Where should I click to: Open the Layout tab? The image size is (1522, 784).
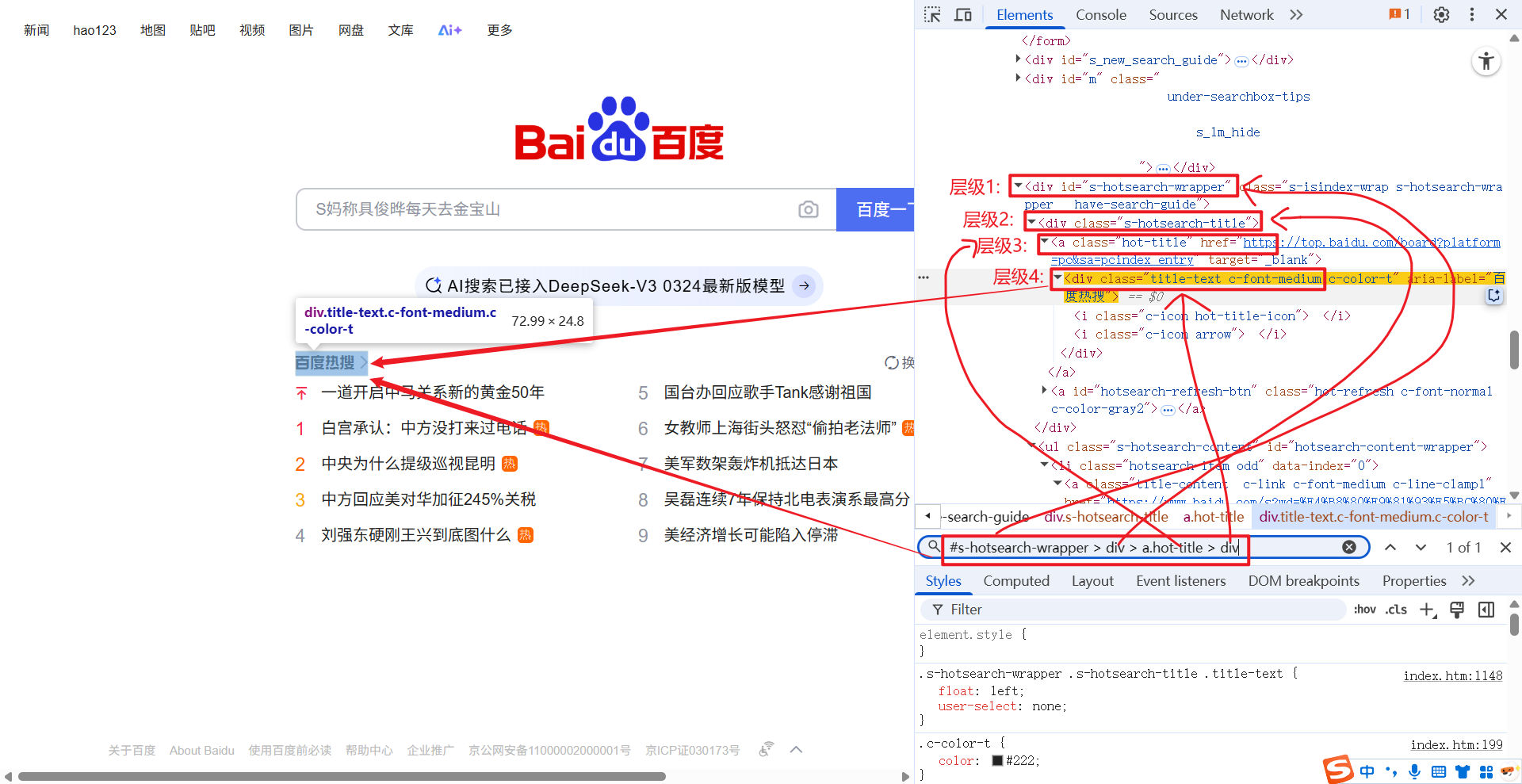click(1092, 581)
